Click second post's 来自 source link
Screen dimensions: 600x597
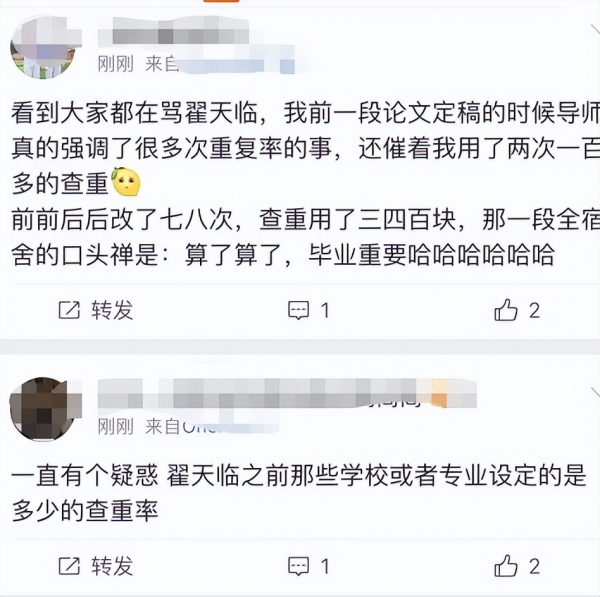tap(212, 426)
